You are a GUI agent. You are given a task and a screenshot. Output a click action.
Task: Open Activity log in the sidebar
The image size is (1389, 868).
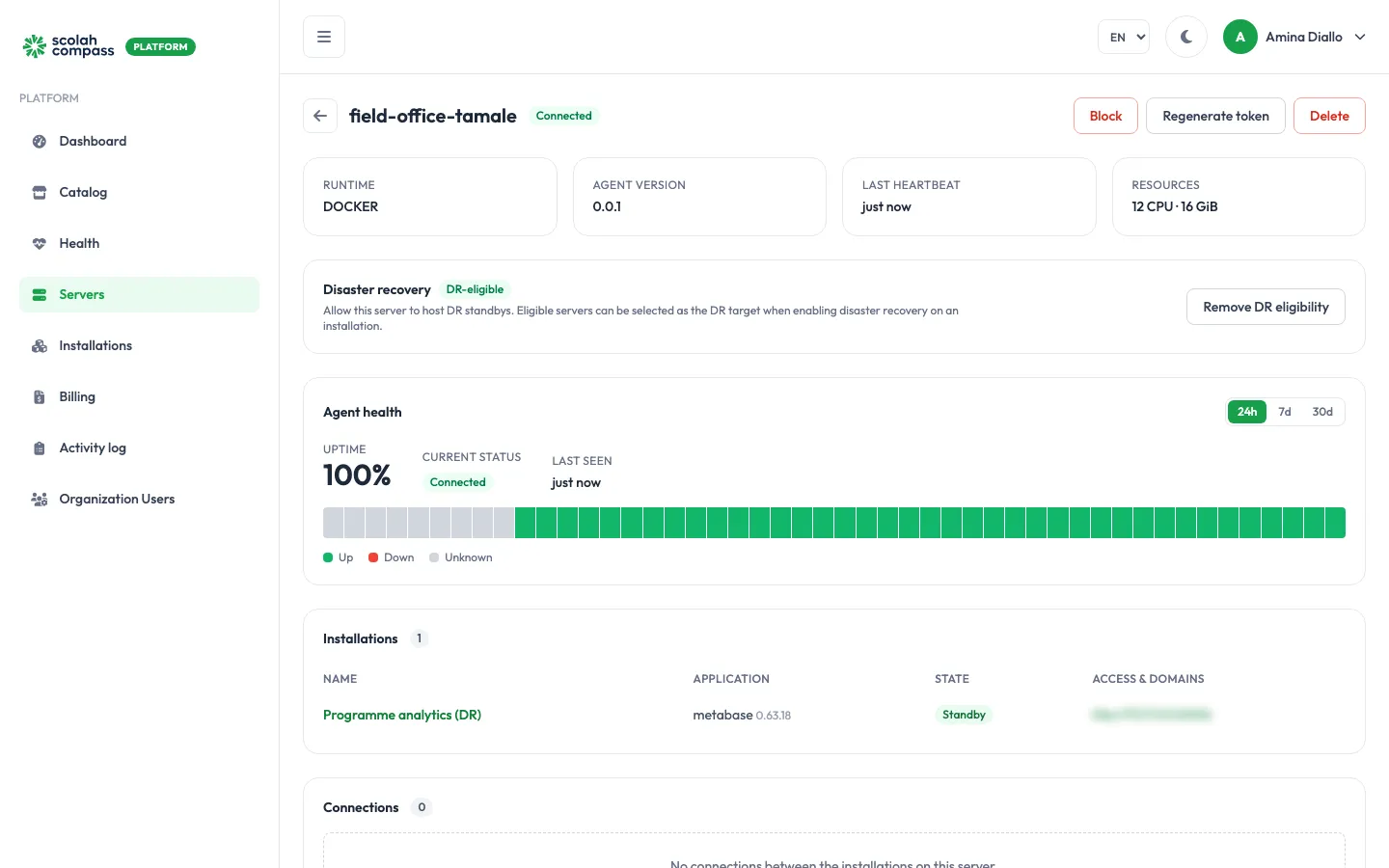[x=139, y=448]
